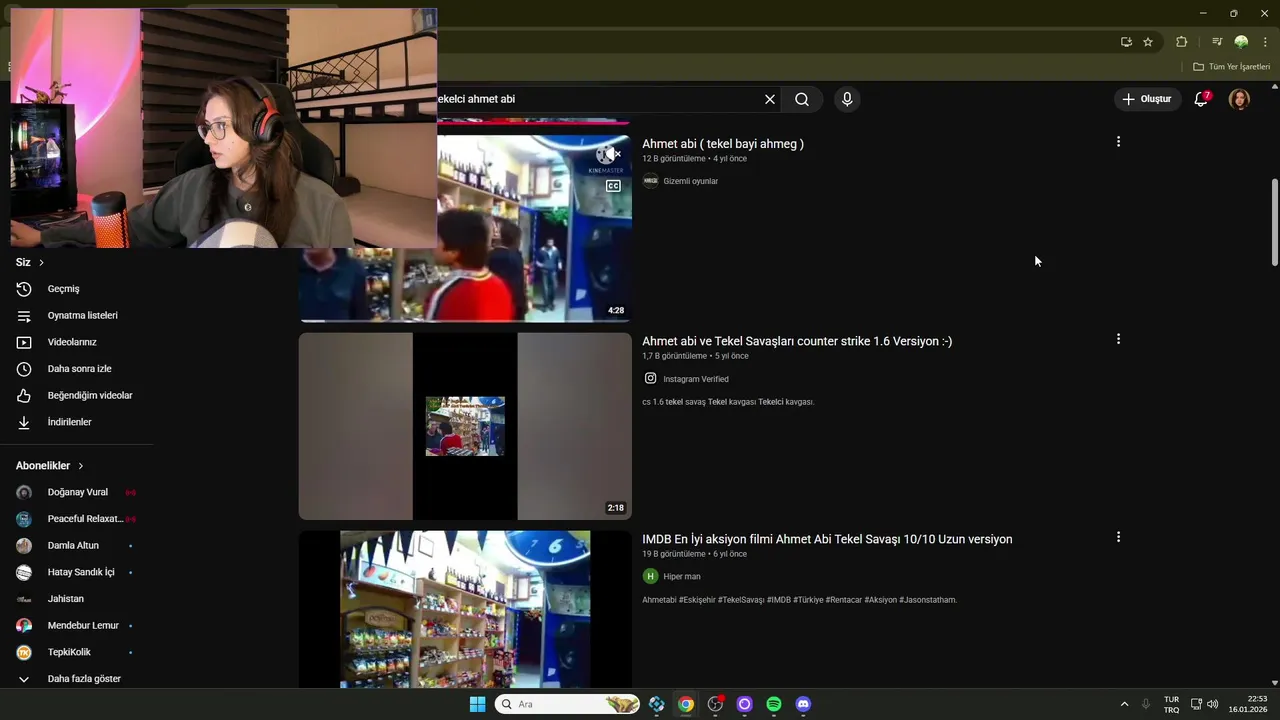Install this page as an app

1126,42
